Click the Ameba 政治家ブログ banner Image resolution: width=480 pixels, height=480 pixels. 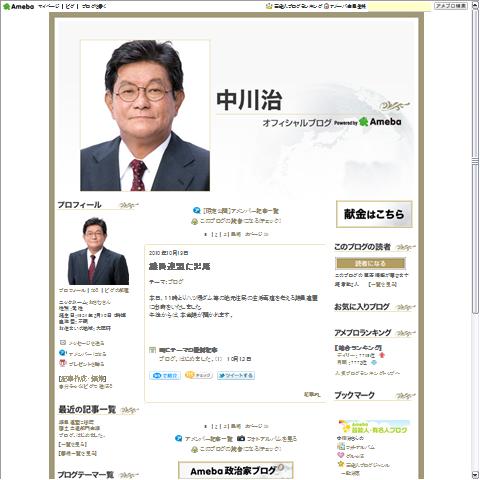coord(236,470)
